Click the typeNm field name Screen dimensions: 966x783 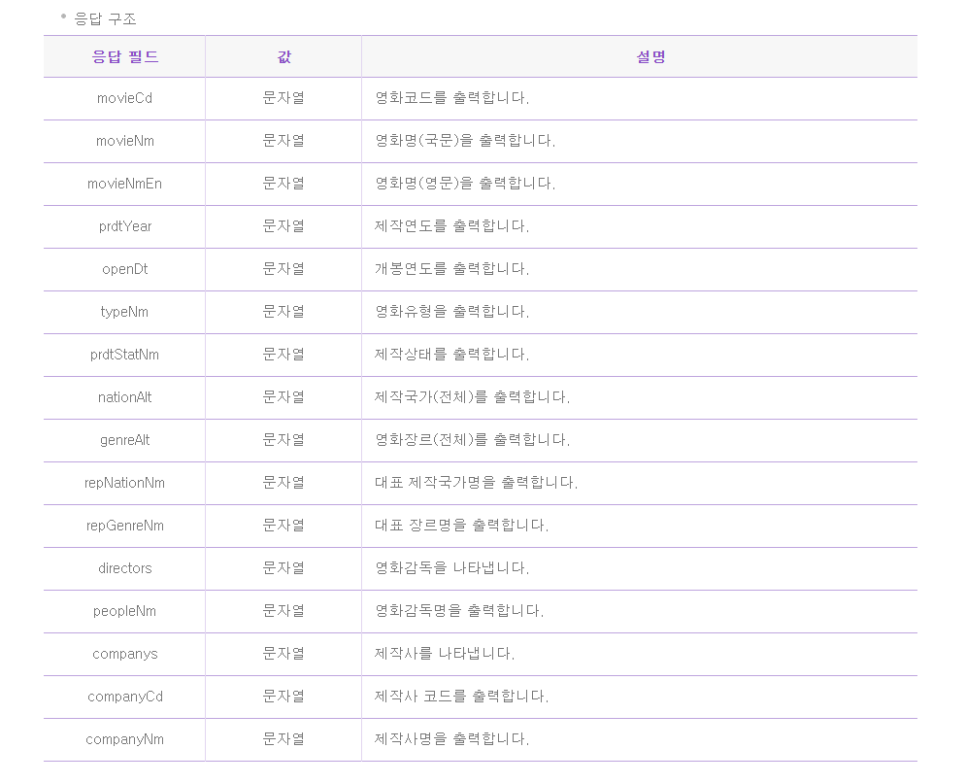[x=124, y=312]
